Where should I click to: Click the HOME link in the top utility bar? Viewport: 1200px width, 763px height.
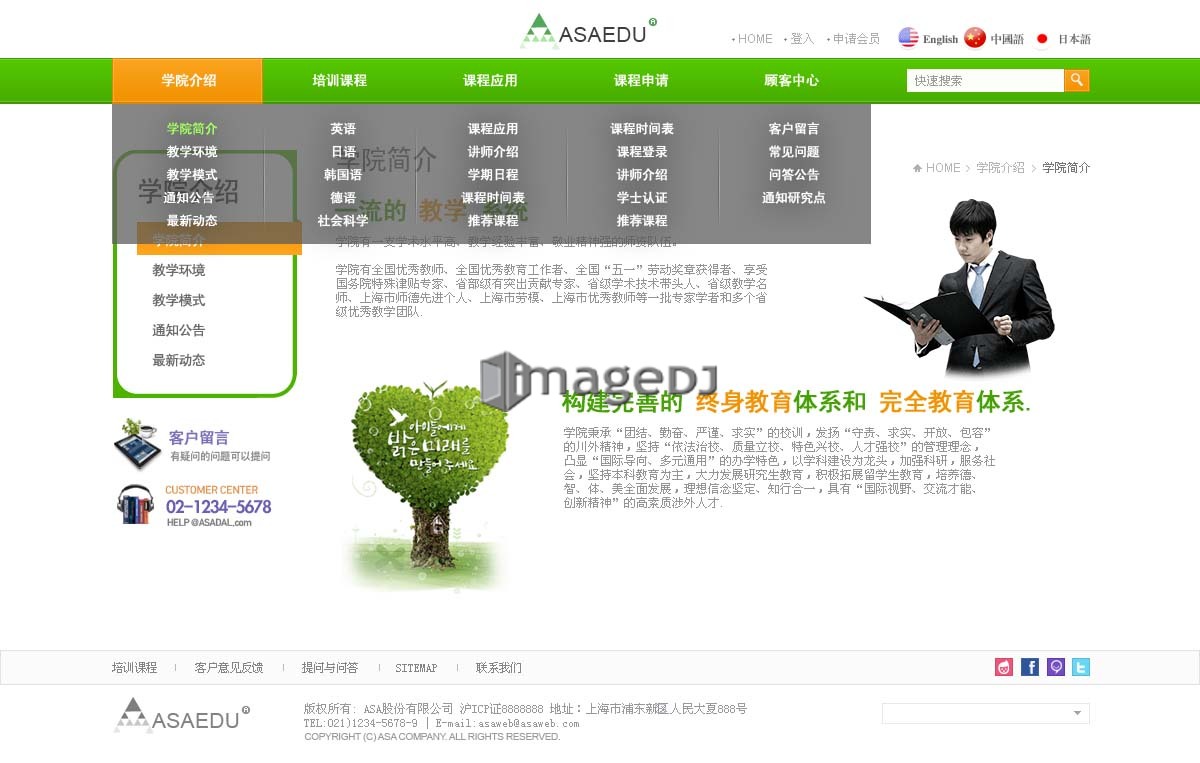pos(755,39)
